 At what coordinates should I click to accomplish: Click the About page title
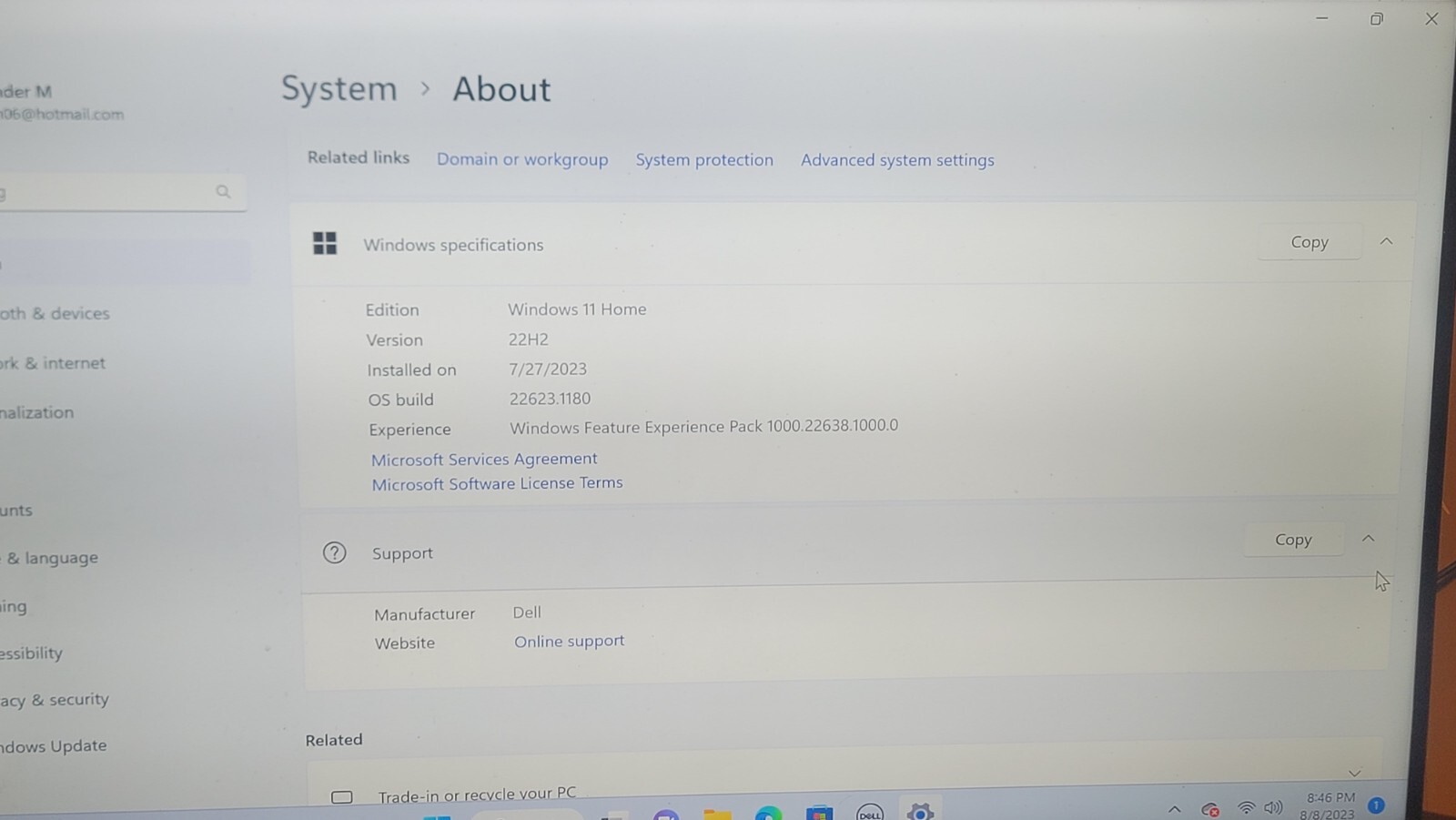[501, 89]
